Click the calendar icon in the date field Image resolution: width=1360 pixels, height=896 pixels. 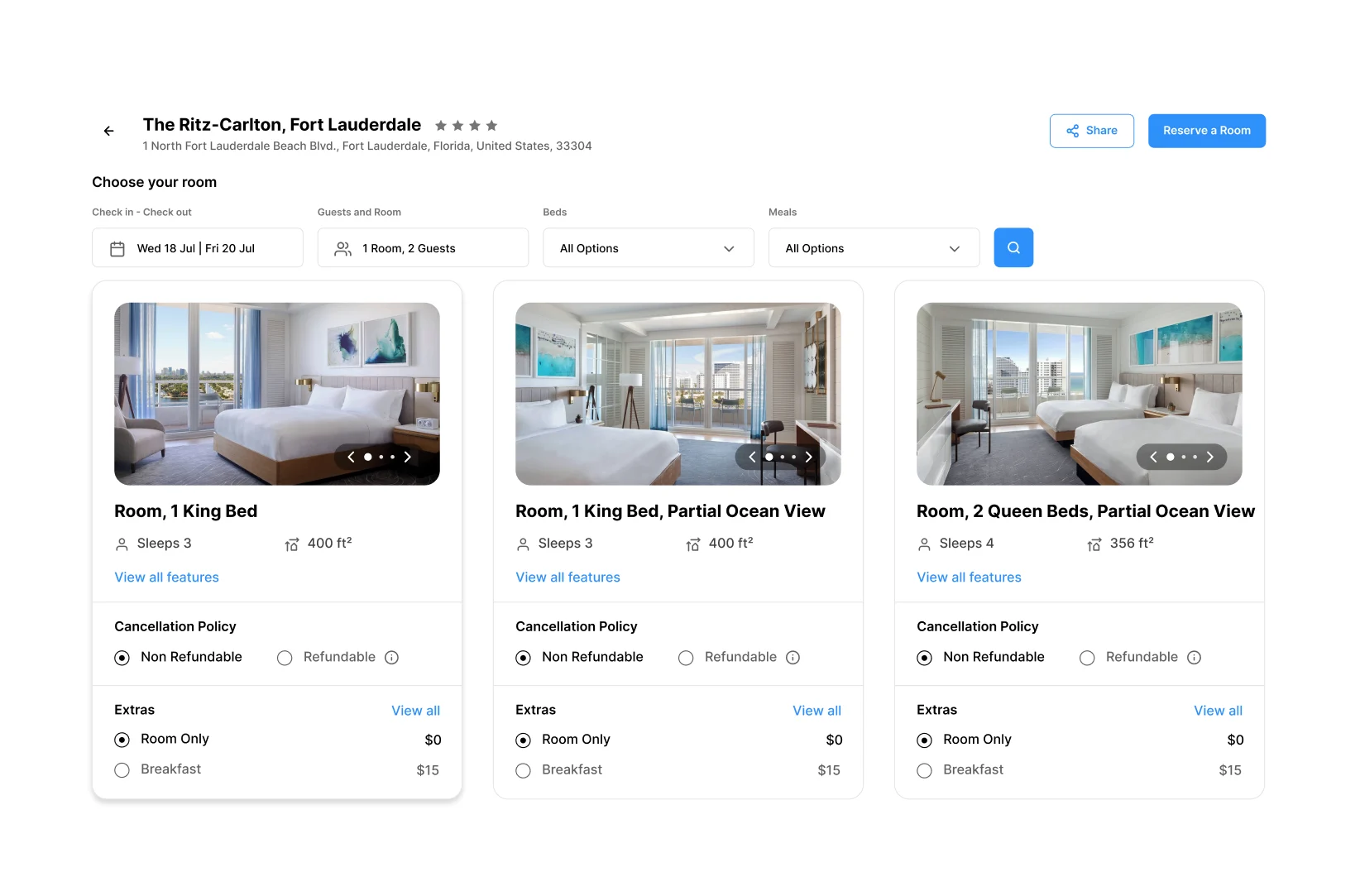click(x=117, y=248)
